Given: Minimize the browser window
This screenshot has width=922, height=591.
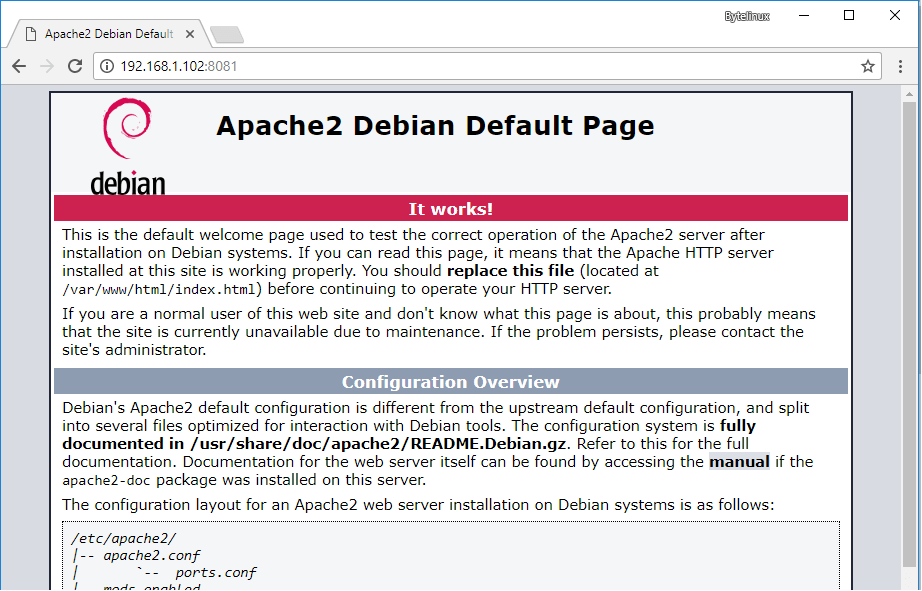Looking at the screenshot, I should (803, 16).
